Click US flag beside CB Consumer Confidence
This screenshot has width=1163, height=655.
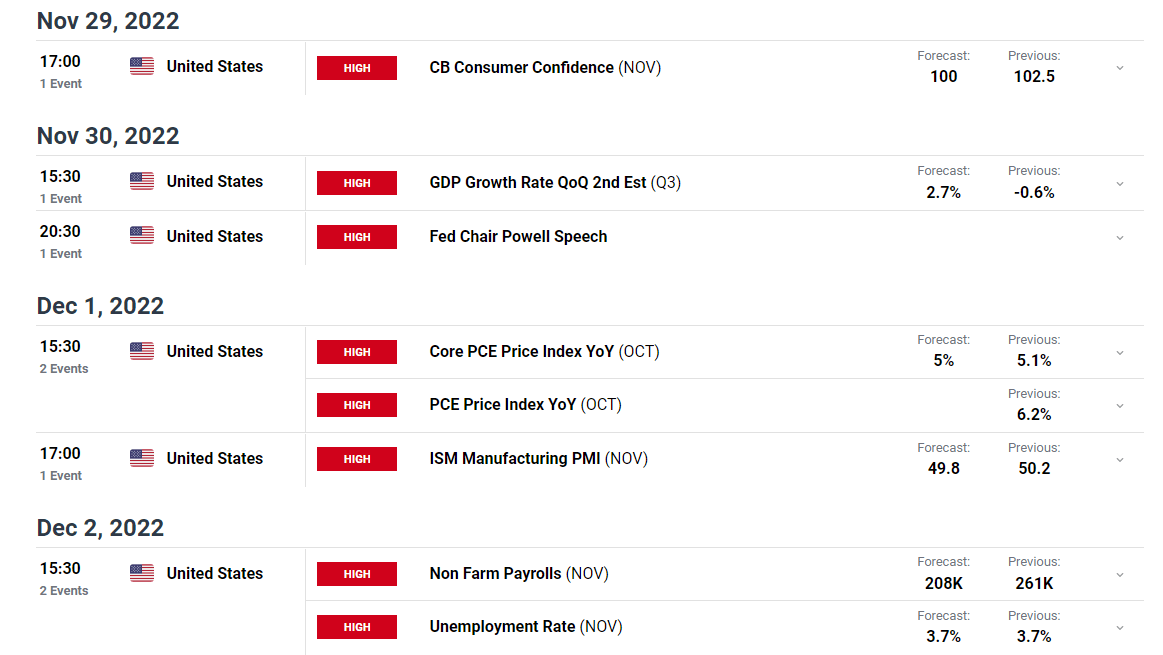point(142,66)
